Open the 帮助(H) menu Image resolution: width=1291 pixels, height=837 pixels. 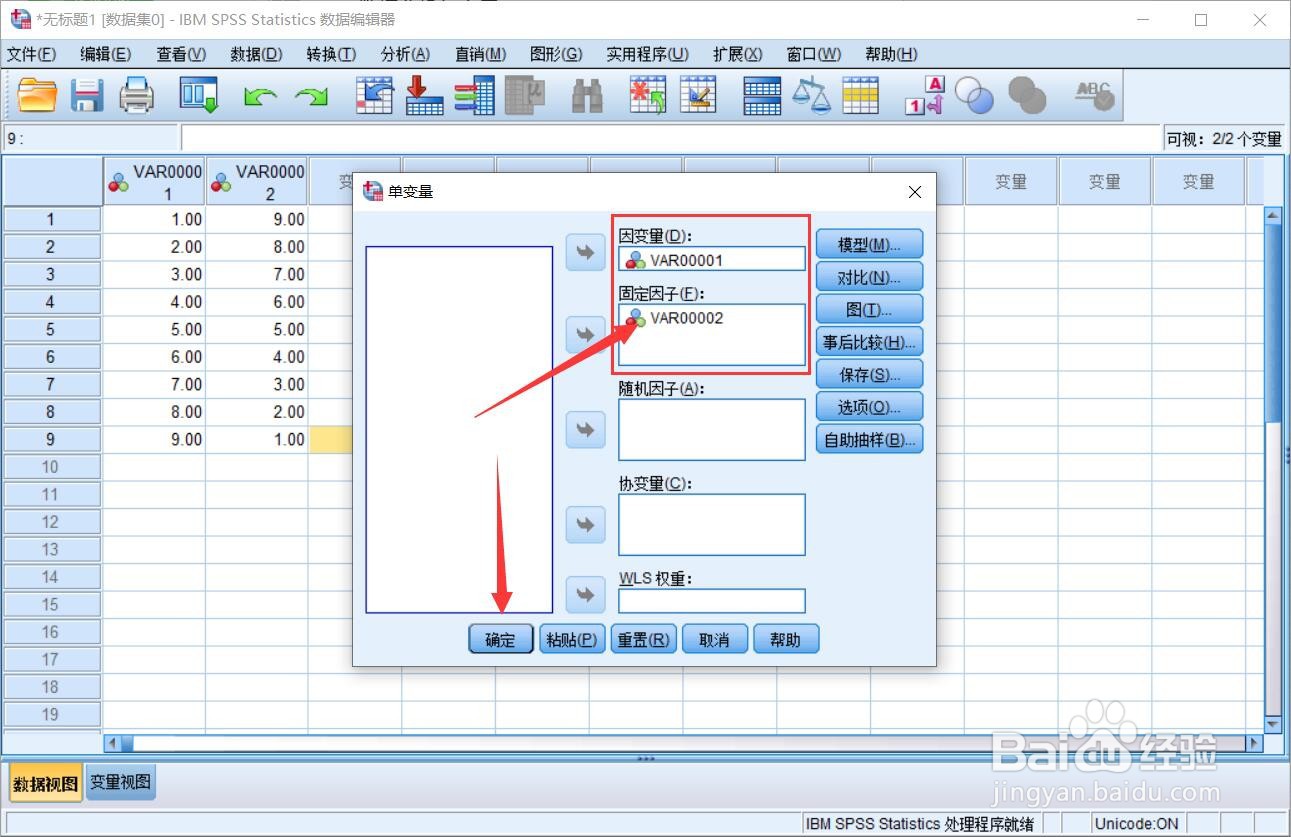(891, 54)
